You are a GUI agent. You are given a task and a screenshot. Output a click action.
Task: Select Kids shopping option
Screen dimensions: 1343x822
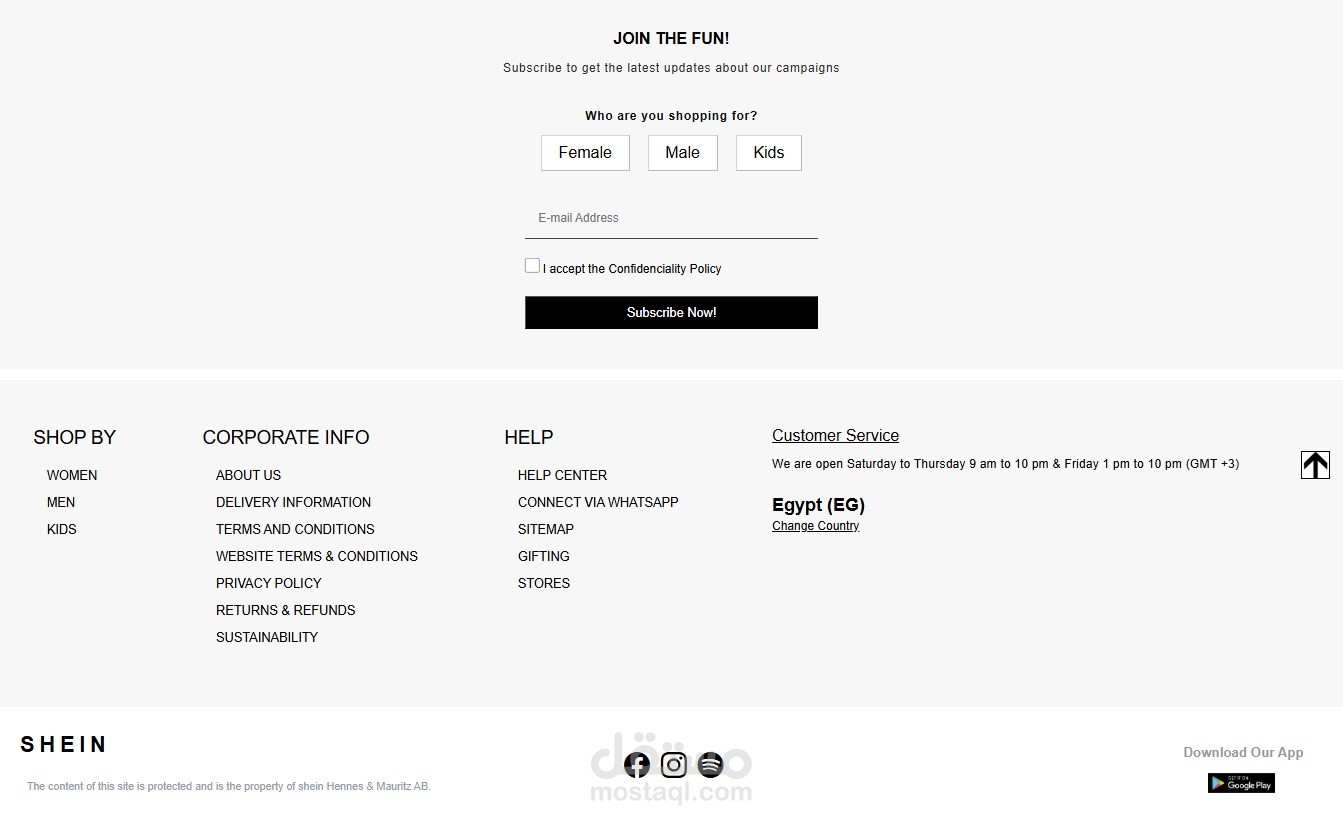click(768, 153)
